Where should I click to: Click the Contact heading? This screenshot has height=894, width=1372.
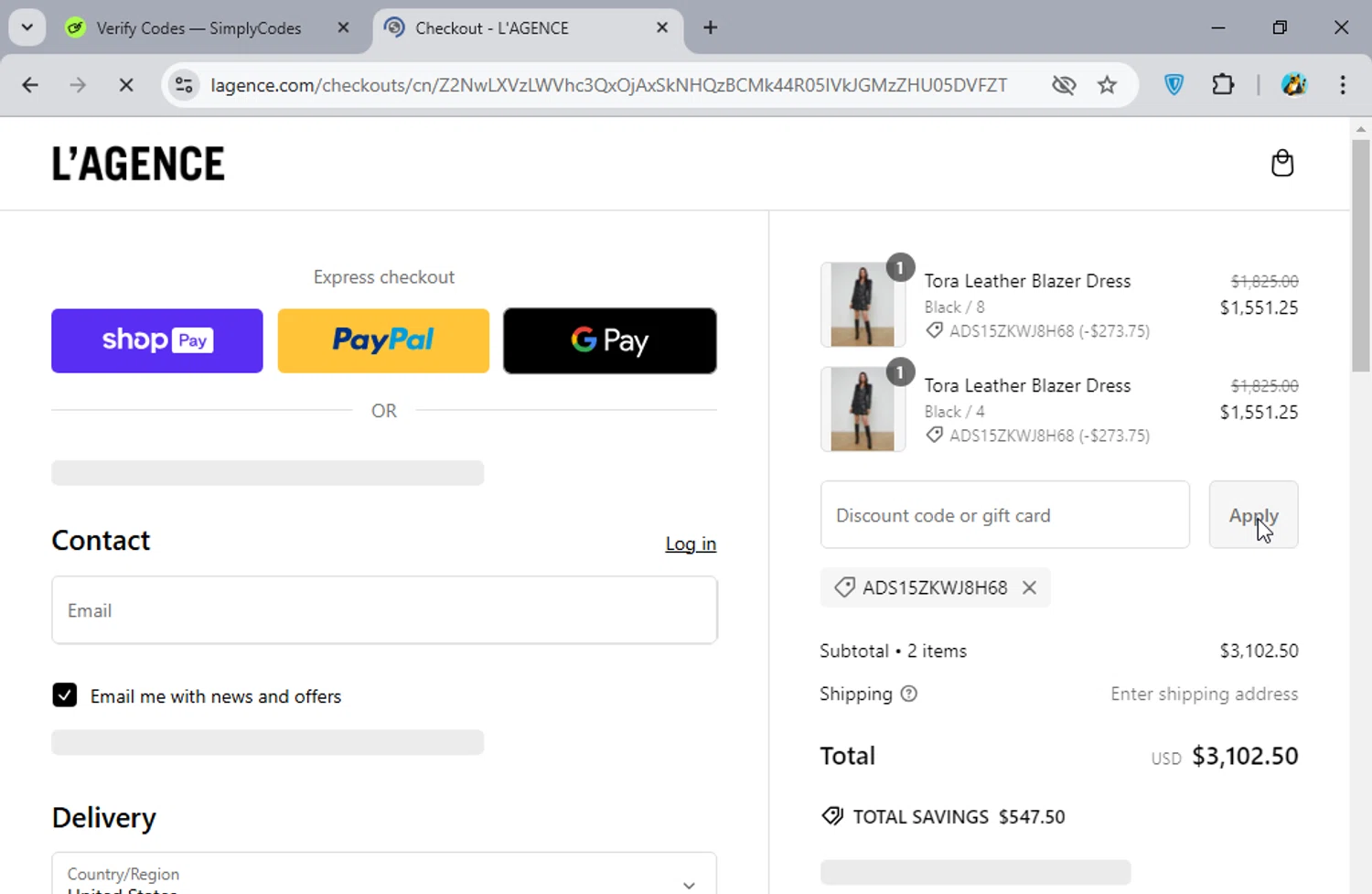click(101, 540)
